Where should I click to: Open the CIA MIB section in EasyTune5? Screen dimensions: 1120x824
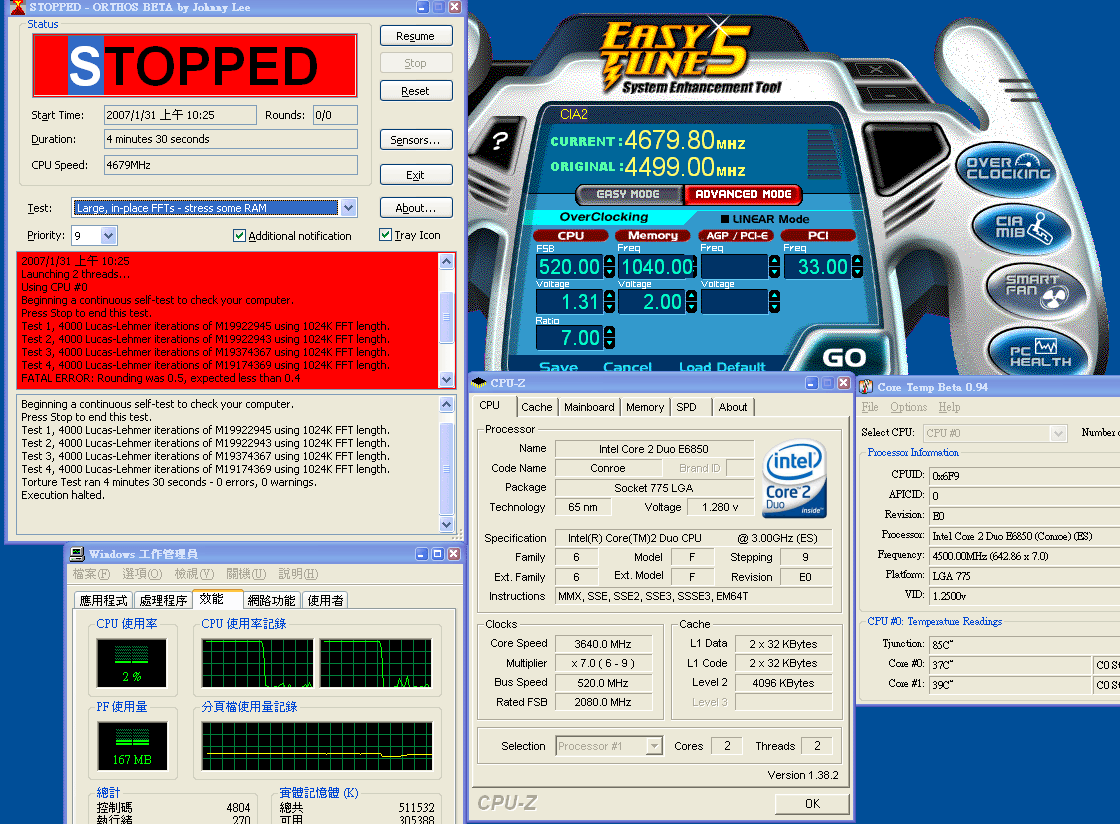1023,228
